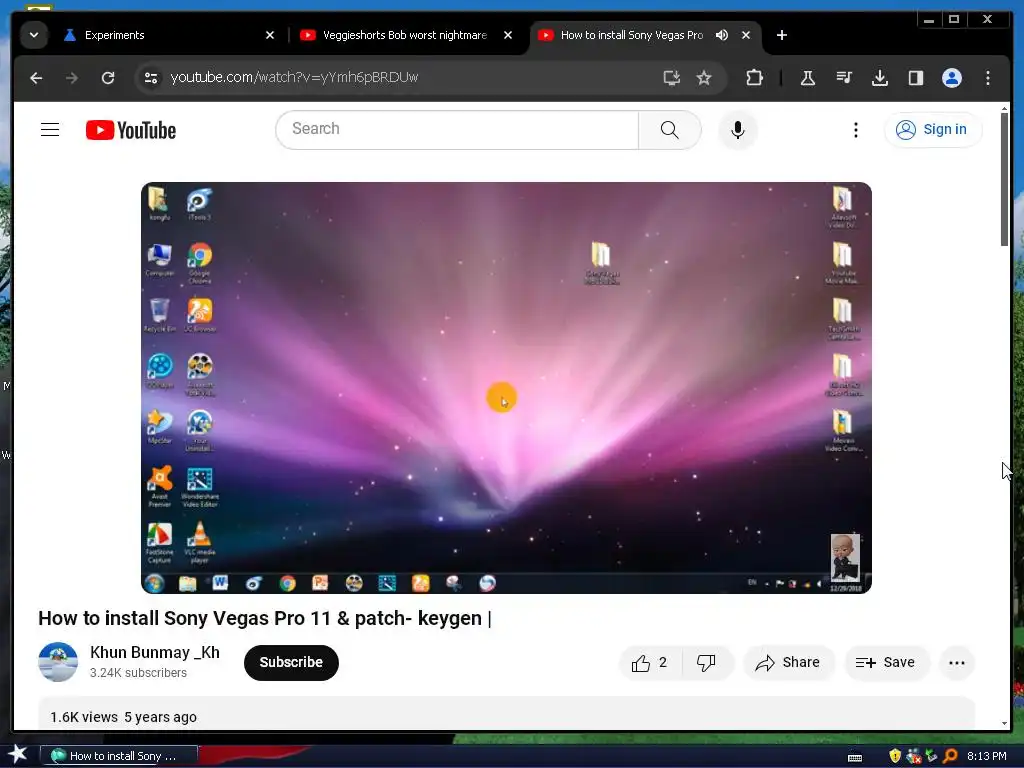Switch to Veggieshorts Bob worst nightmare tab

point(406,35)
